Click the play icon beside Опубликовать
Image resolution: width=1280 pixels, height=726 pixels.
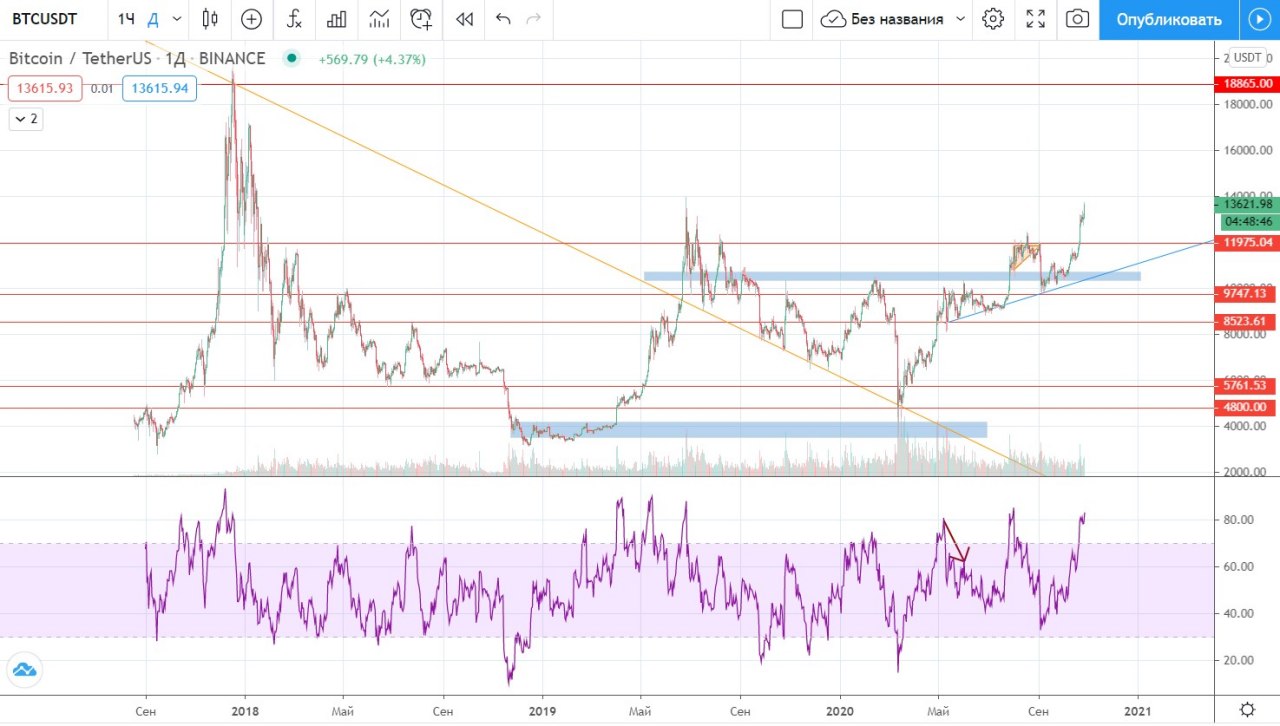1259,20
